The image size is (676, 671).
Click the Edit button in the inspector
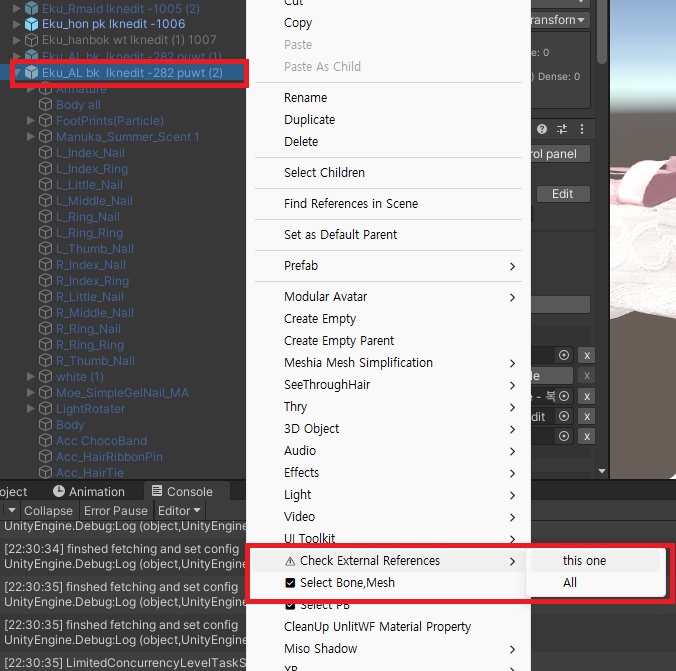point(563,194)
